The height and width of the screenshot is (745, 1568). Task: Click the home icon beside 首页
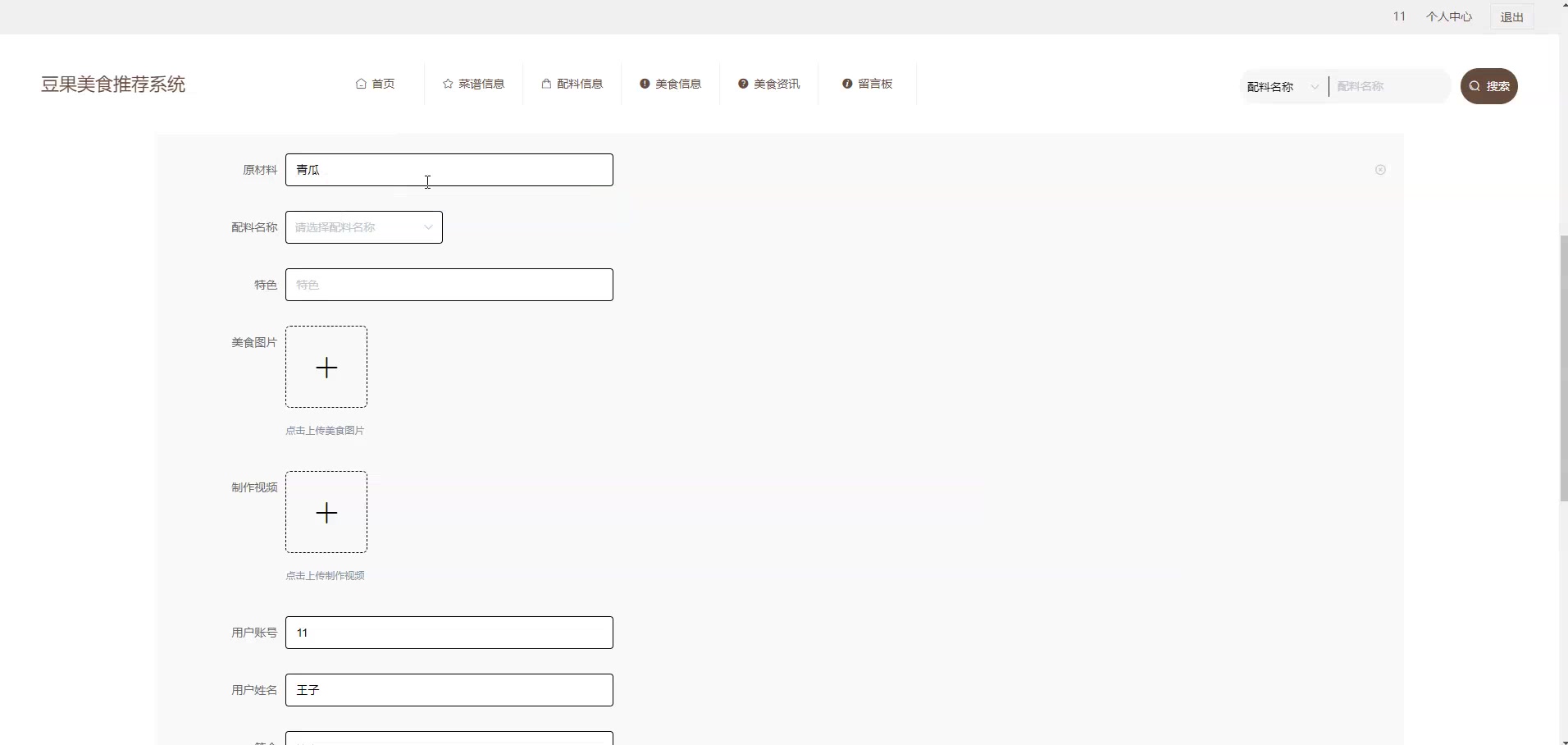(361, 84)
